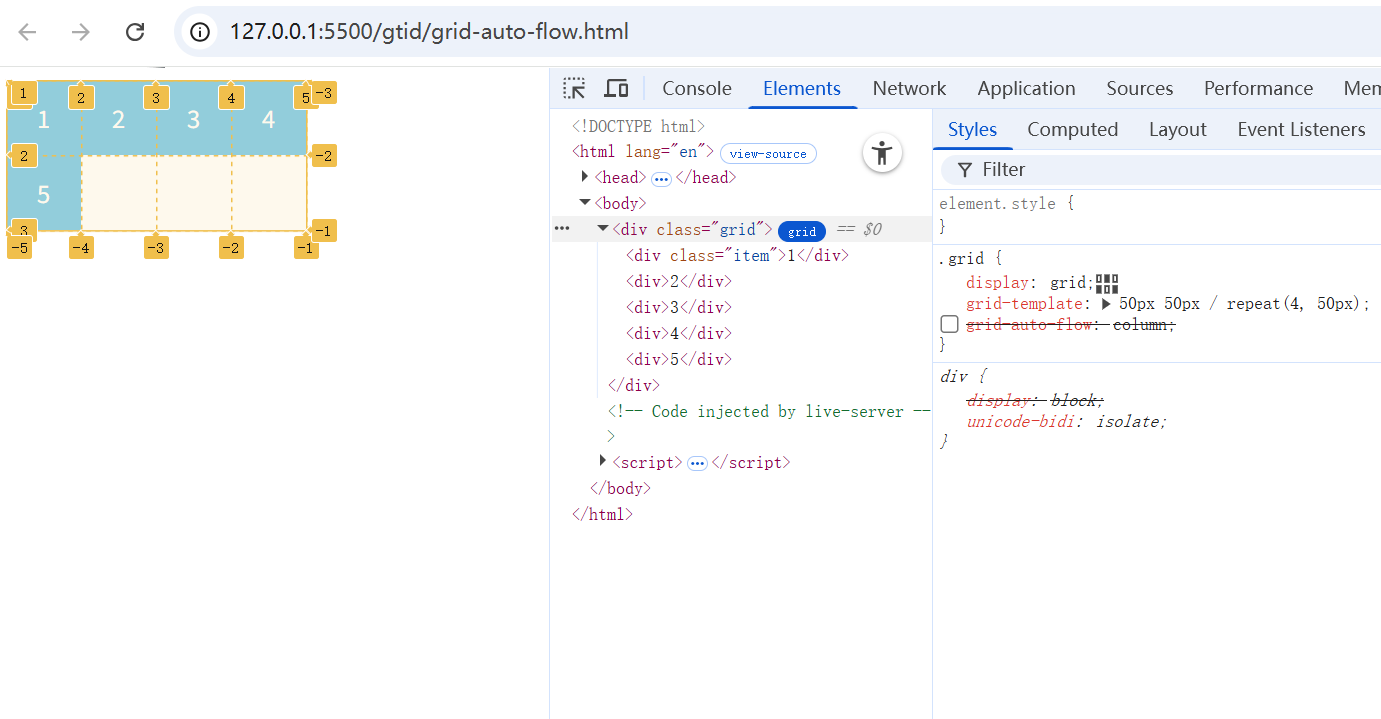Collapse the div class grid node
This screenshot has width=1381, height=719.
[x=603, y=228]
